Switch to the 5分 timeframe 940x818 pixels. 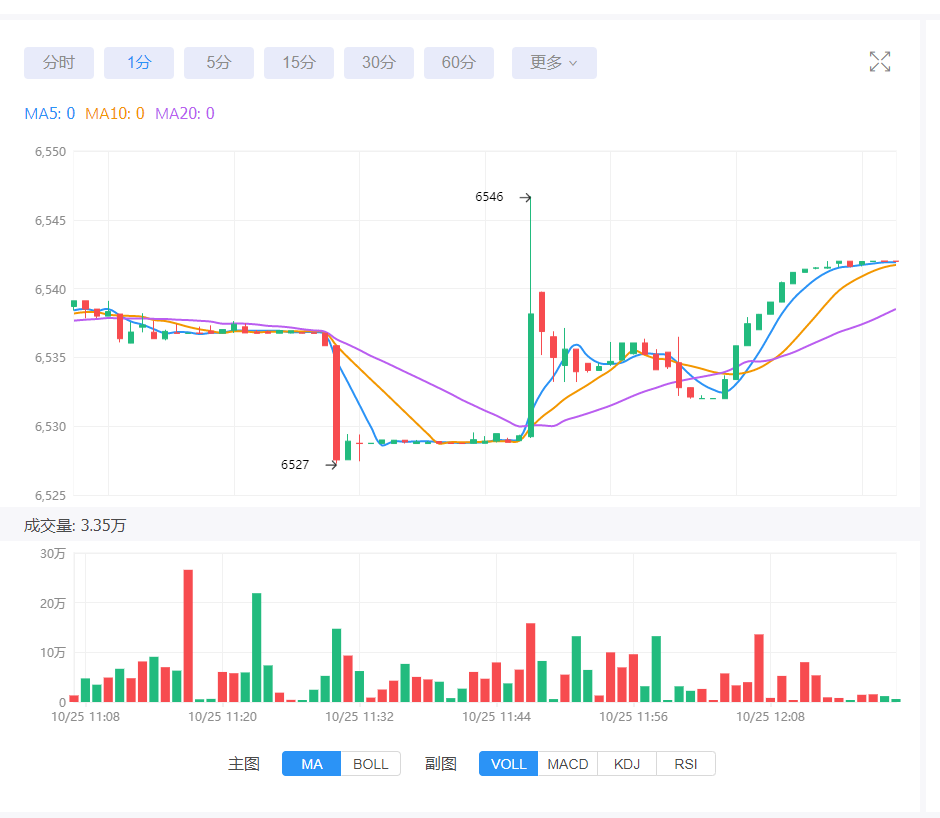coord(219,62)
